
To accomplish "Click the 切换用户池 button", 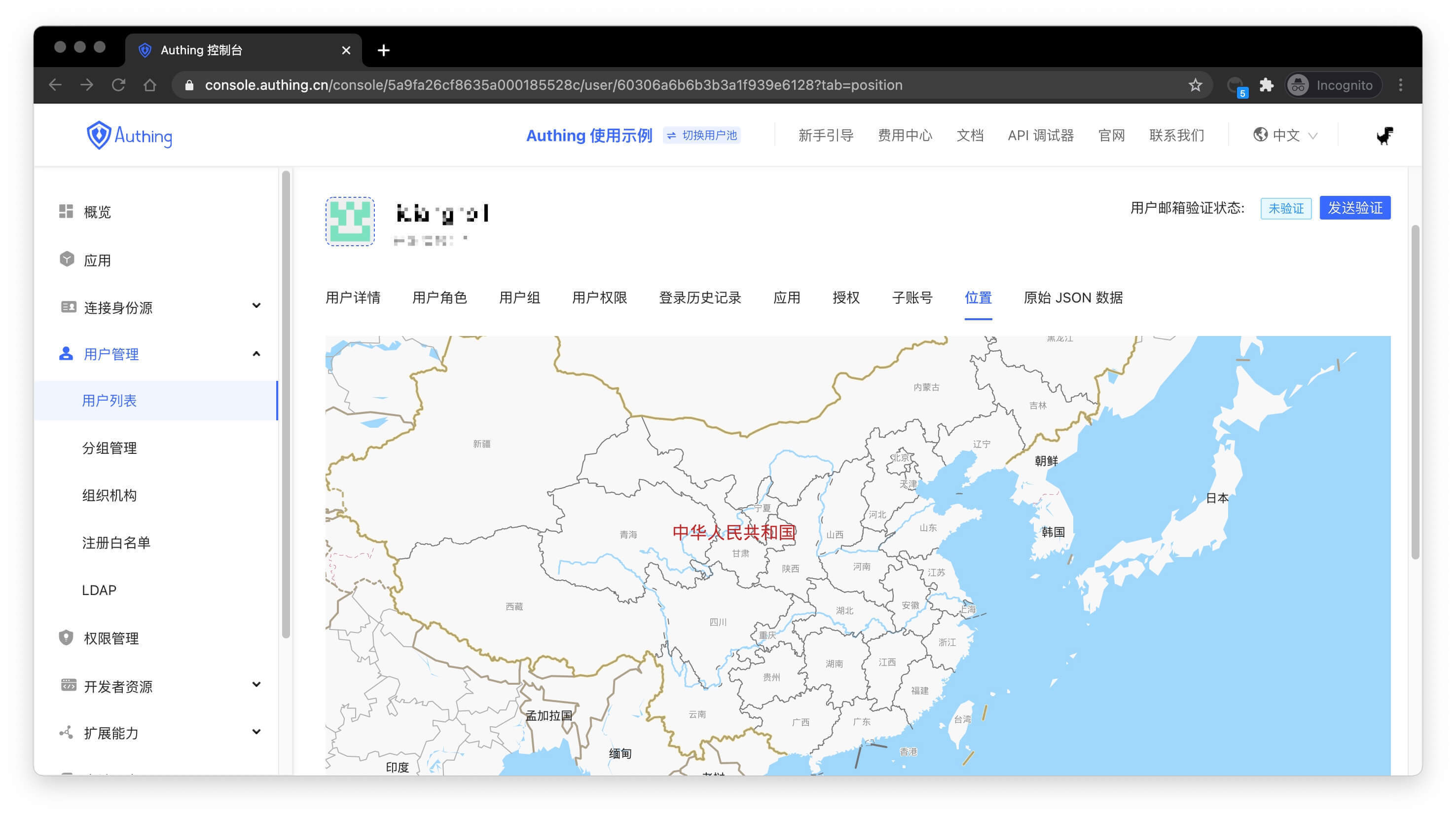I will tap(701, 136).
